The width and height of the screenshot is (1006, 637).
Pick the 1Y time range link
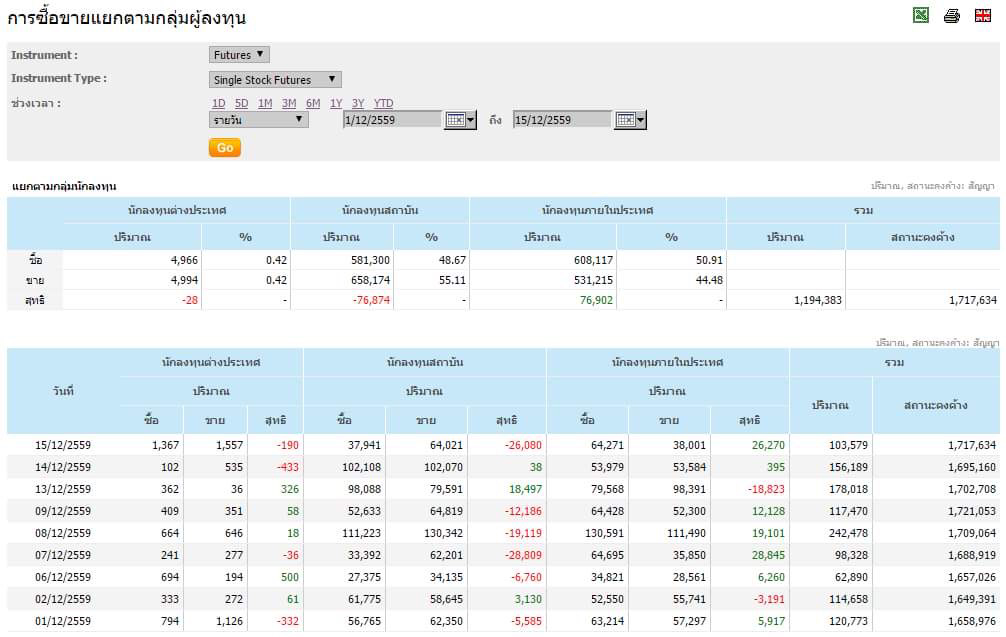pos(336,103)
